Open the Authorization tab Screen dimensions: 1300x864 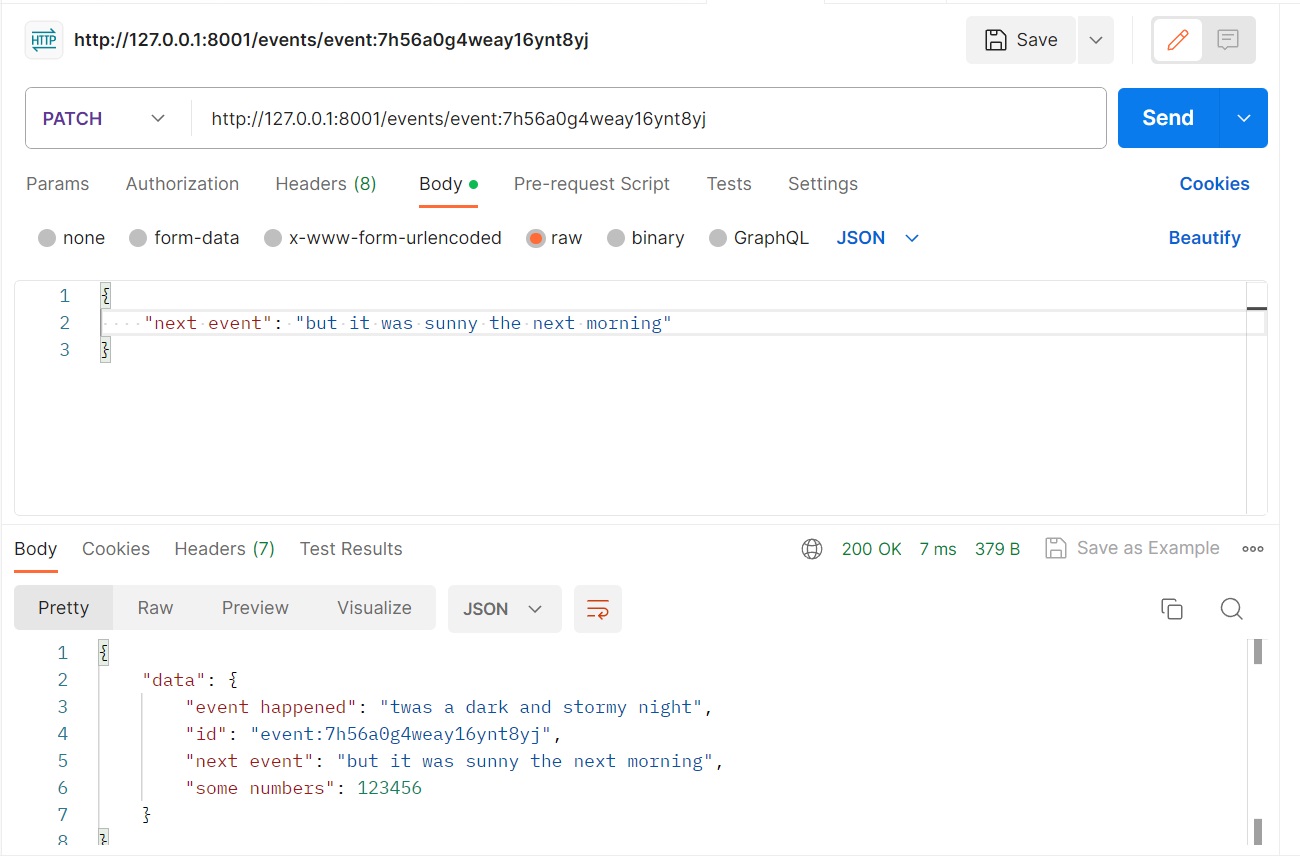(x=182, y=184)
